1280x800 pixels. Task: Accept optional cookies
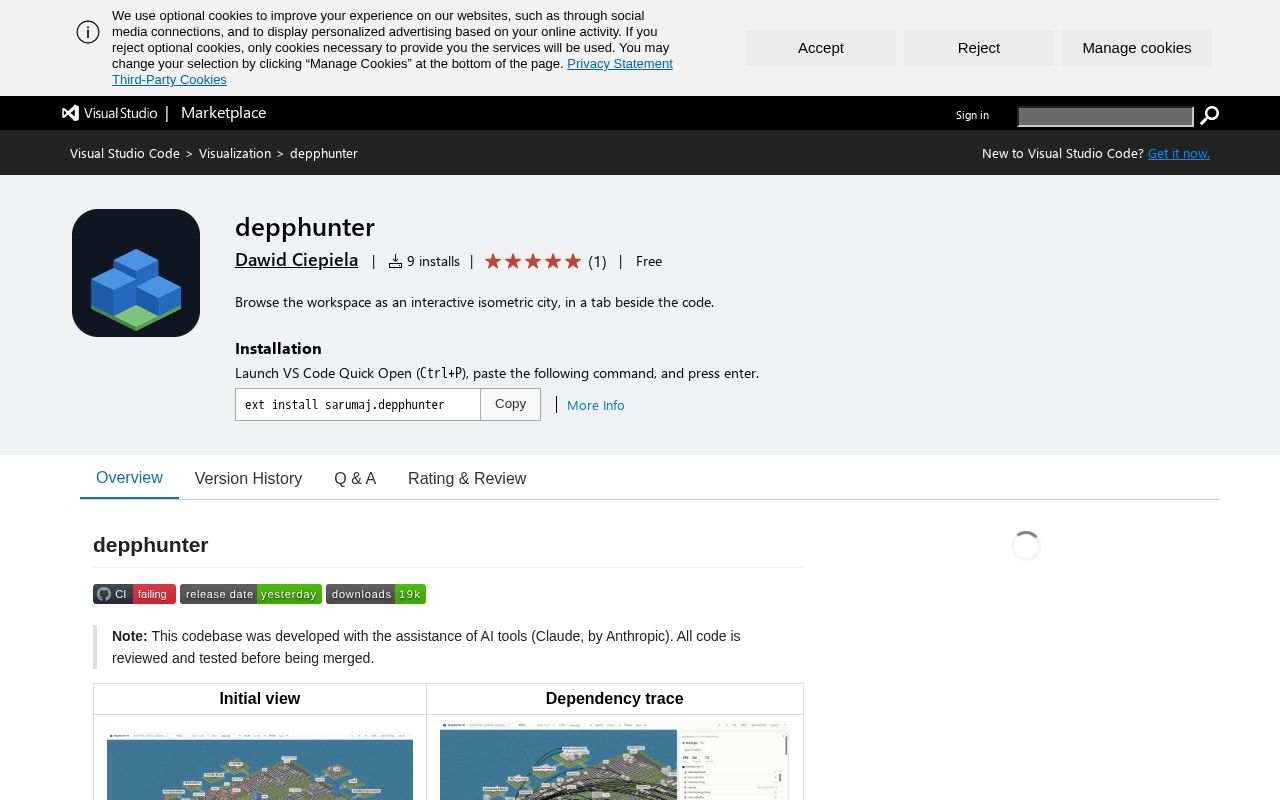821,48
